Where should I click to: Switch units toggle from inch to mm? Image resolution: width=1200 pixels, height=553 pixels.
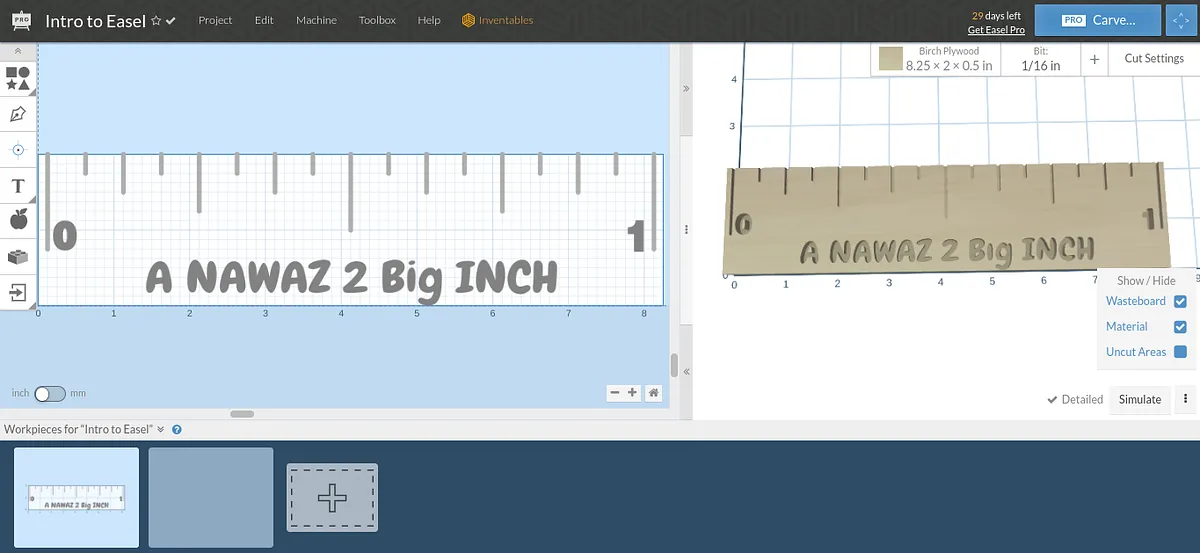(49, 394)
